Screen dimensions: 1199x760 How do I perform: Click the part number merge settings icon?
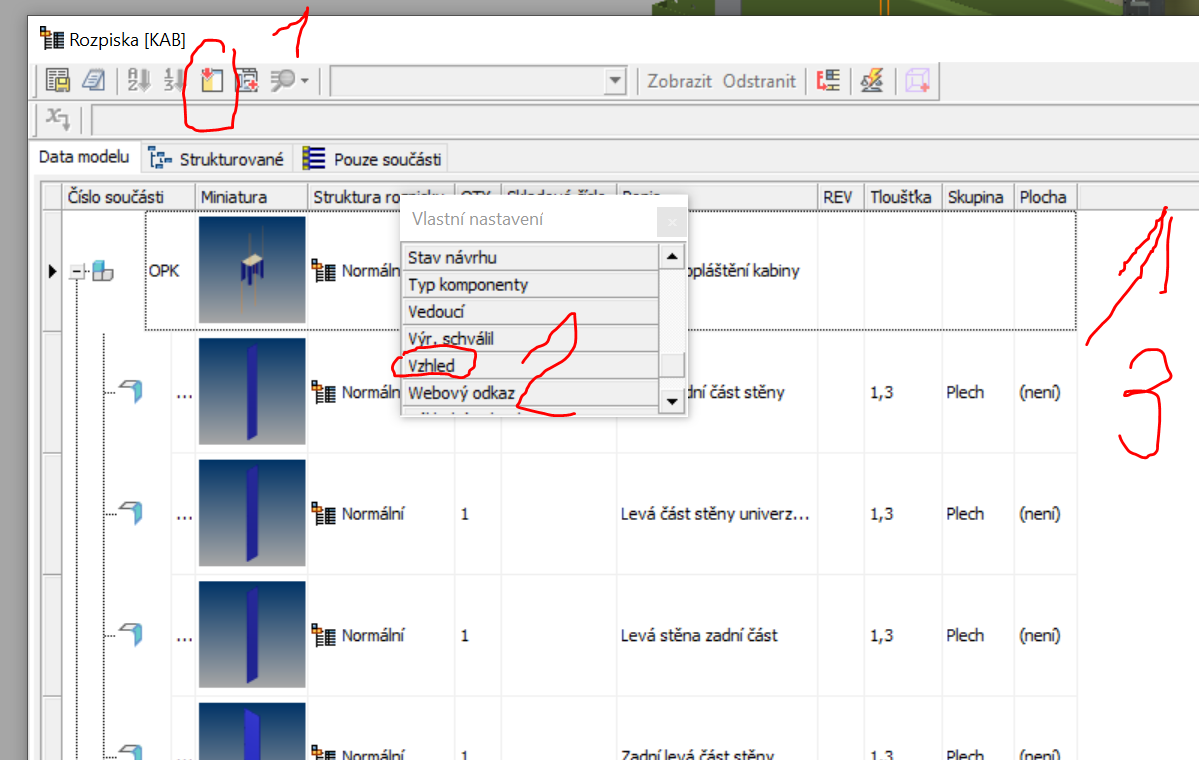click(828, 80)
